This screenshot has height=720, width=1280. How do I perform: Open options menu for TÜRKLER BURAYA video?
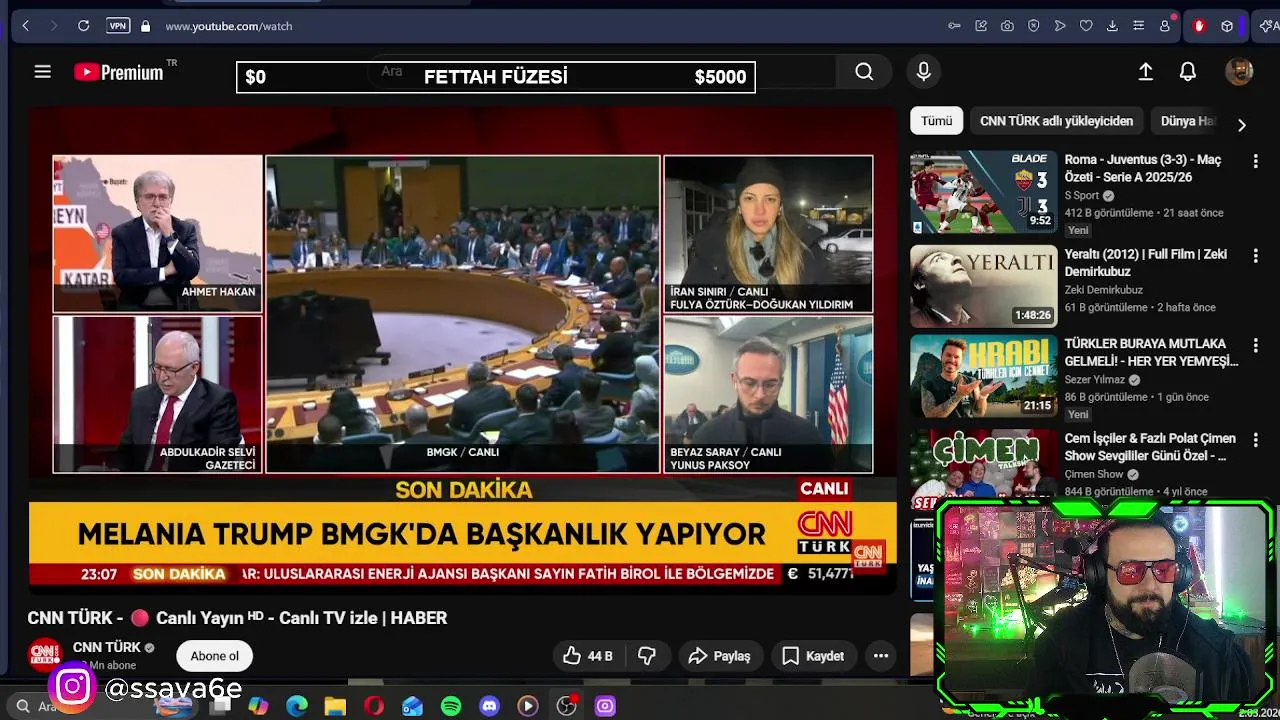[x=1256, y=345]
